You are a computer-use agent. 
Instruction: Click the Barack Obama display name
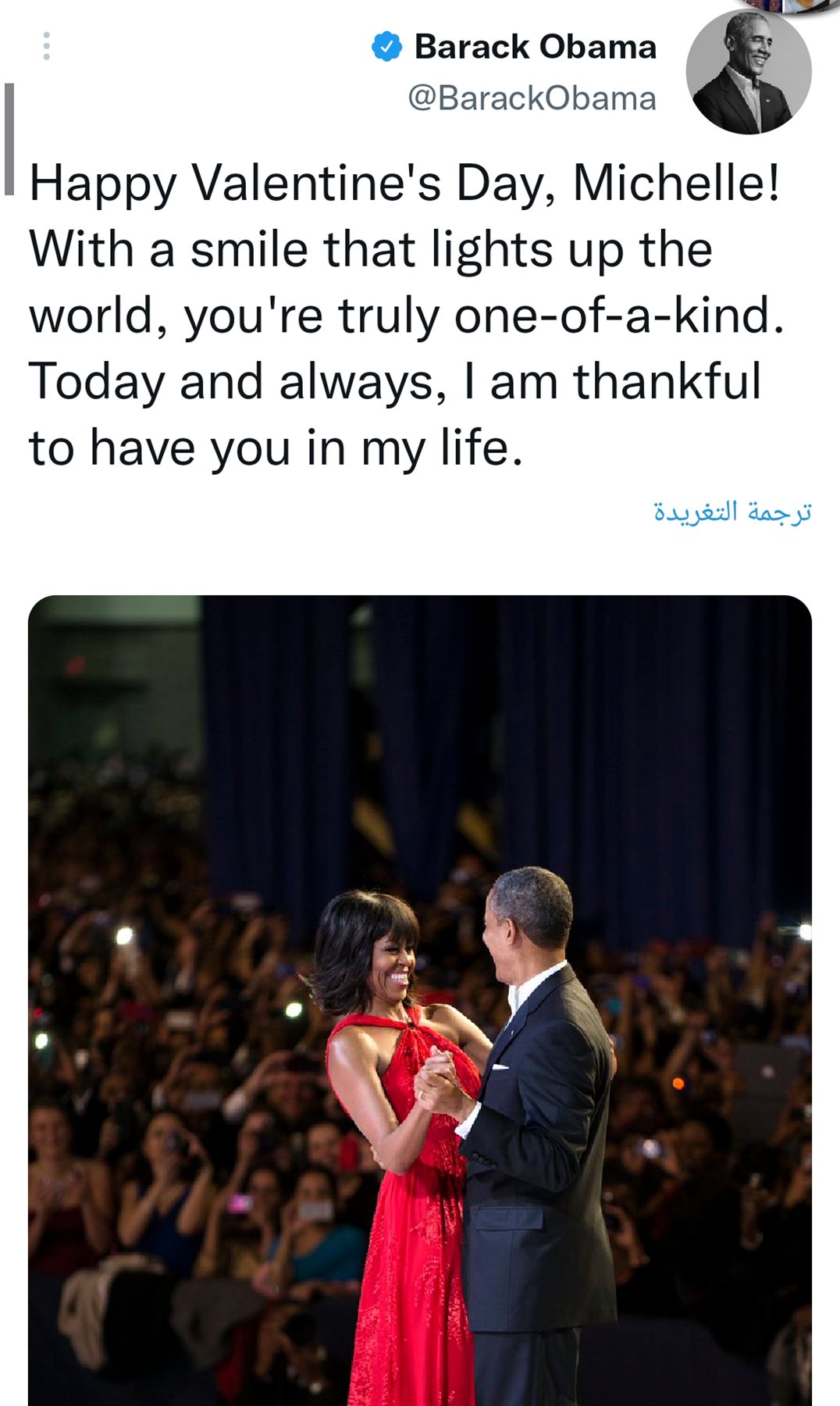click(535, 47)
